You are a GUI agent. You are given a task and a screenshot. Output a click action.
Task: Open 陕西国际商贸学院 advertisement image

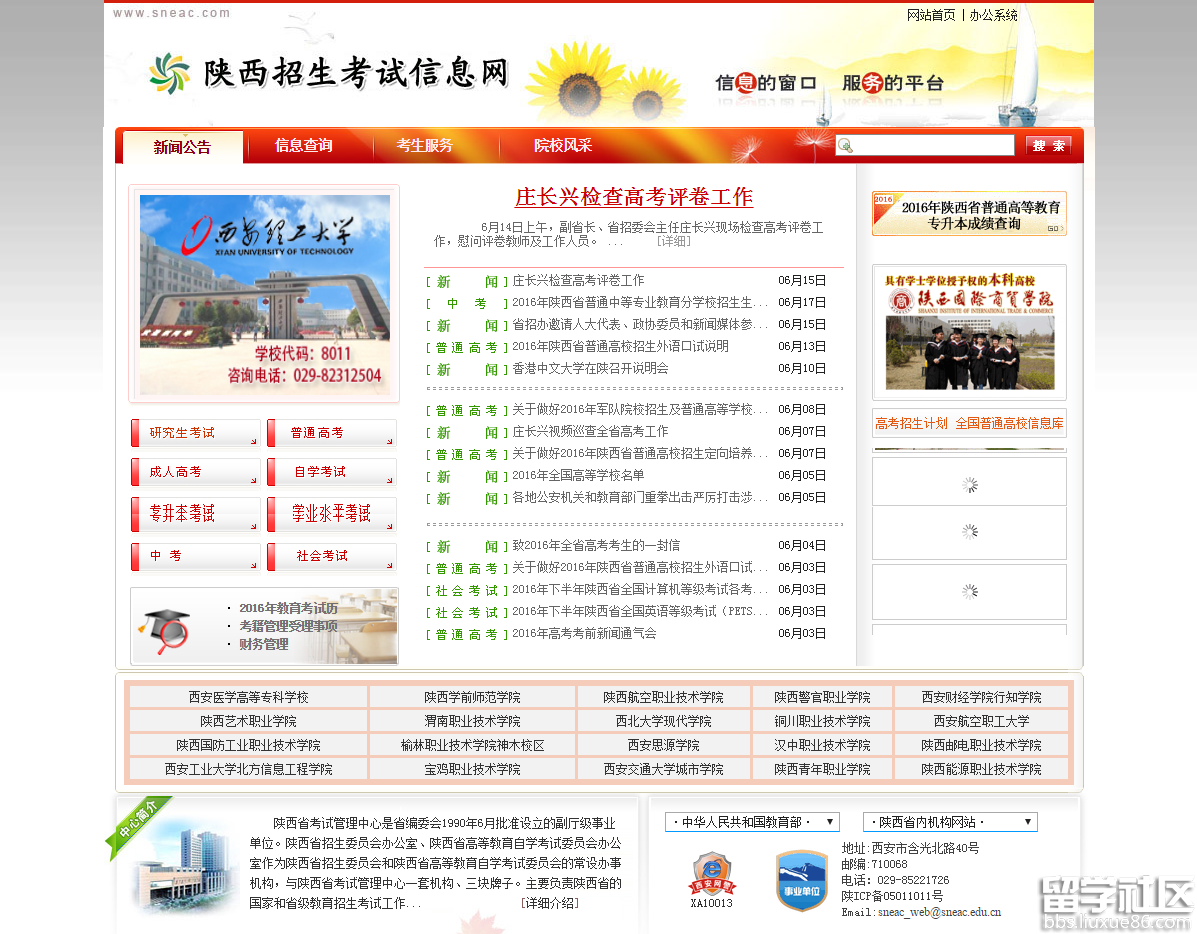click(969, 331)
